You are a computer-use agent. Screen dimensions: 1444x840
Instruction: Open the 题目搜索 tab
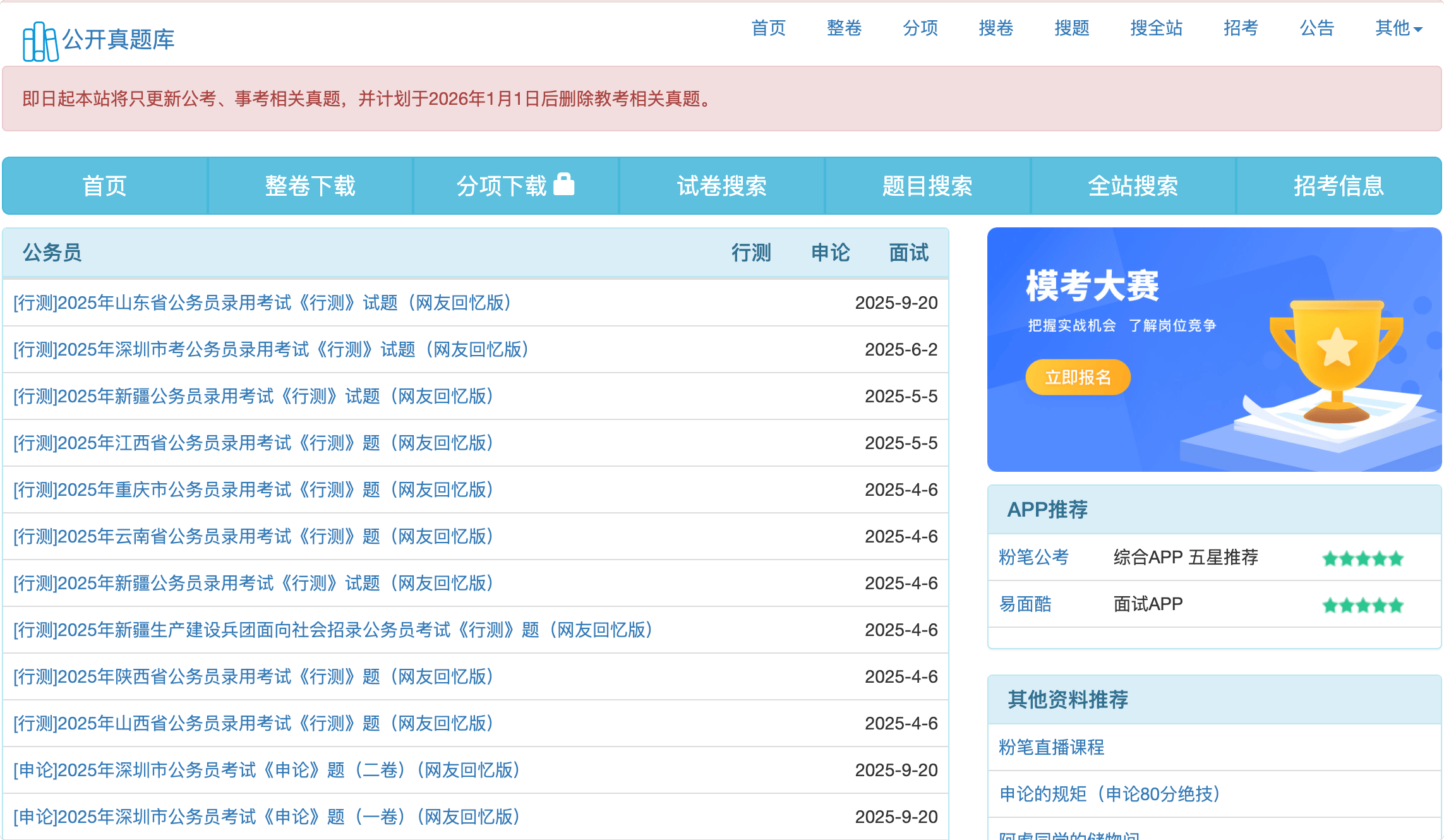point(926,185)
